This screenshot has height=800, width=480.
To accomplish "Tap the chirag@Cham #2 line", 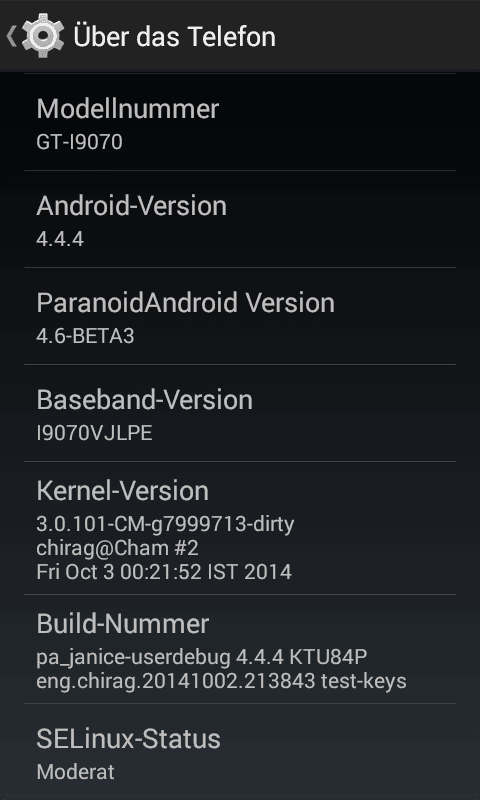I will [x=117, y=548].
